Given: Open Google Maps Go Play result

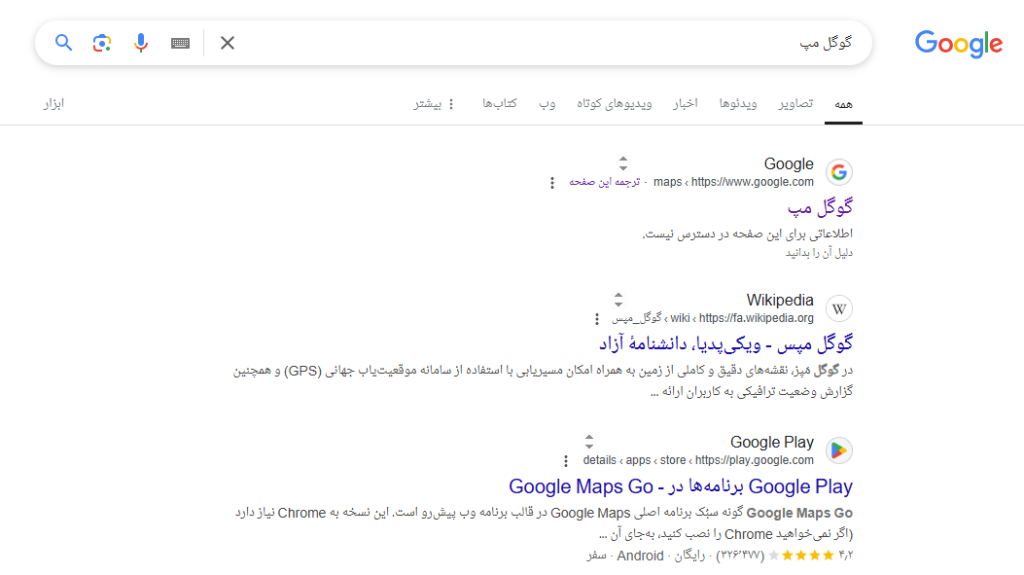Looking at the screenshot, I should (680, 486).
